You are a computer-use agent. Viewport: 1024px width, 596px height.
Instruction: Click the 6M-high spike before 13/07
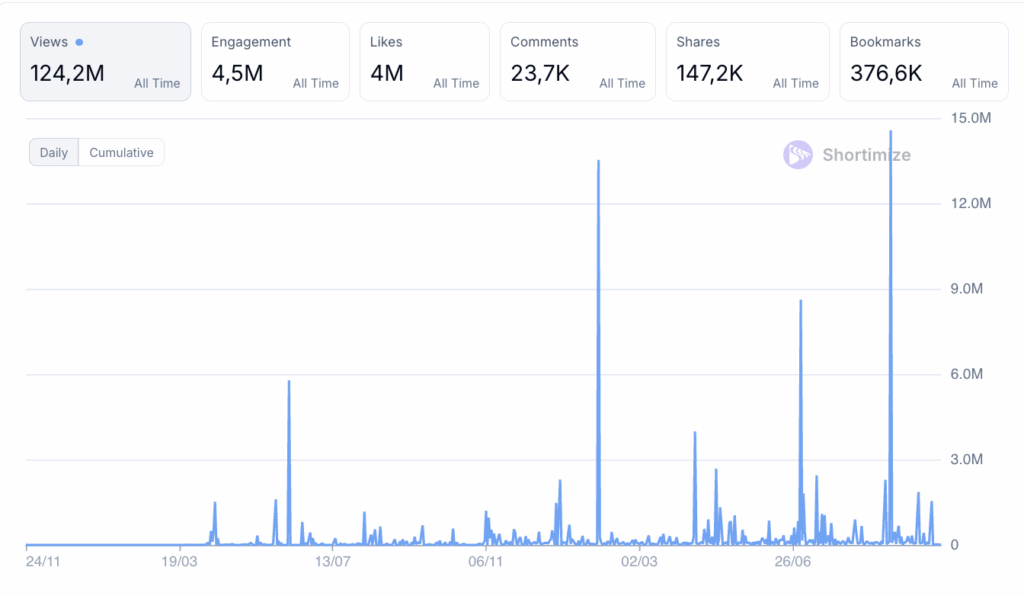pos(289,385)
